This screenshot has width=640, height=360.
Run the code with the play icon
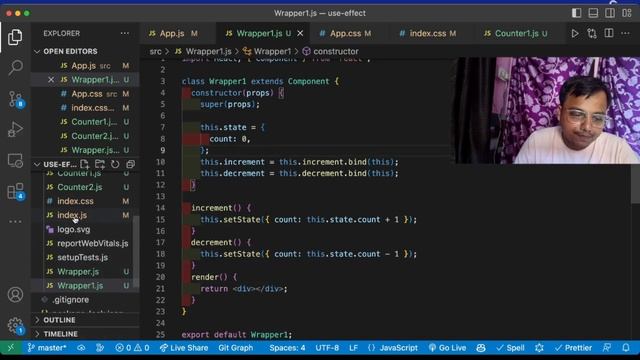pyautogui.click(x=575, y=33)
